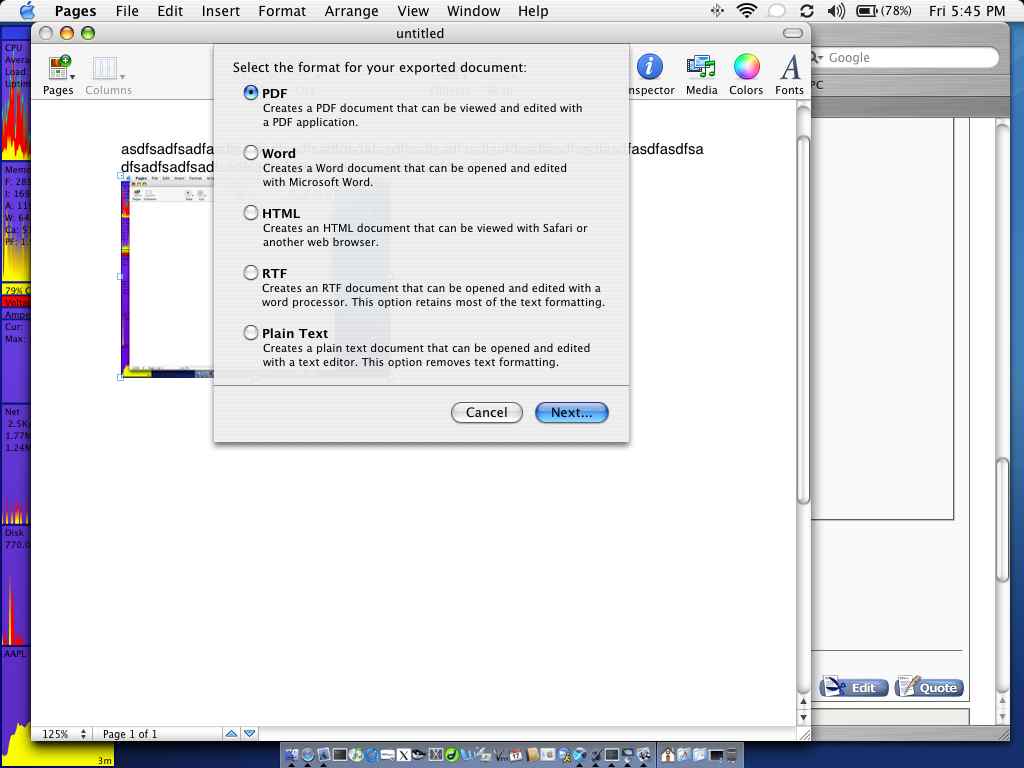Expand the Columns dropdown arrow
The image size is (1024, 768).
pyautogui.click(x=122, y=77)
